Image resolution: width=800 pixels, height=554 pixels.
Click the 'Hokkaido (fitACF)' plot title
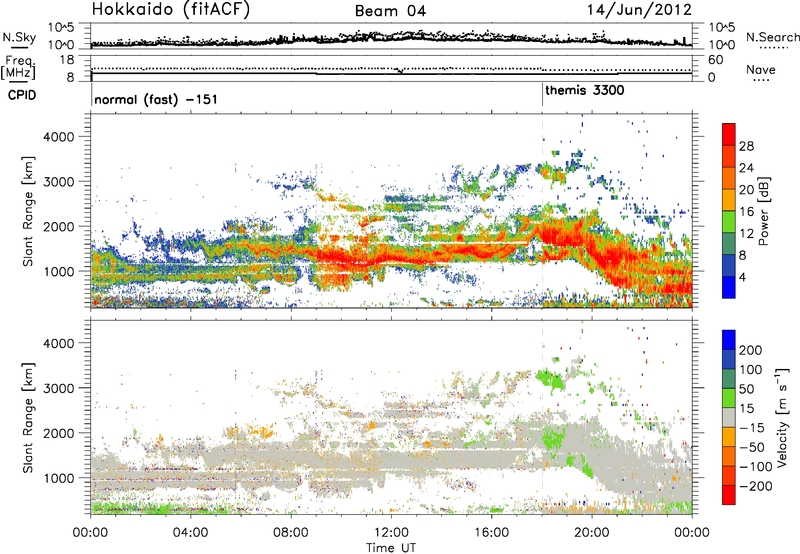pos(170,10)
